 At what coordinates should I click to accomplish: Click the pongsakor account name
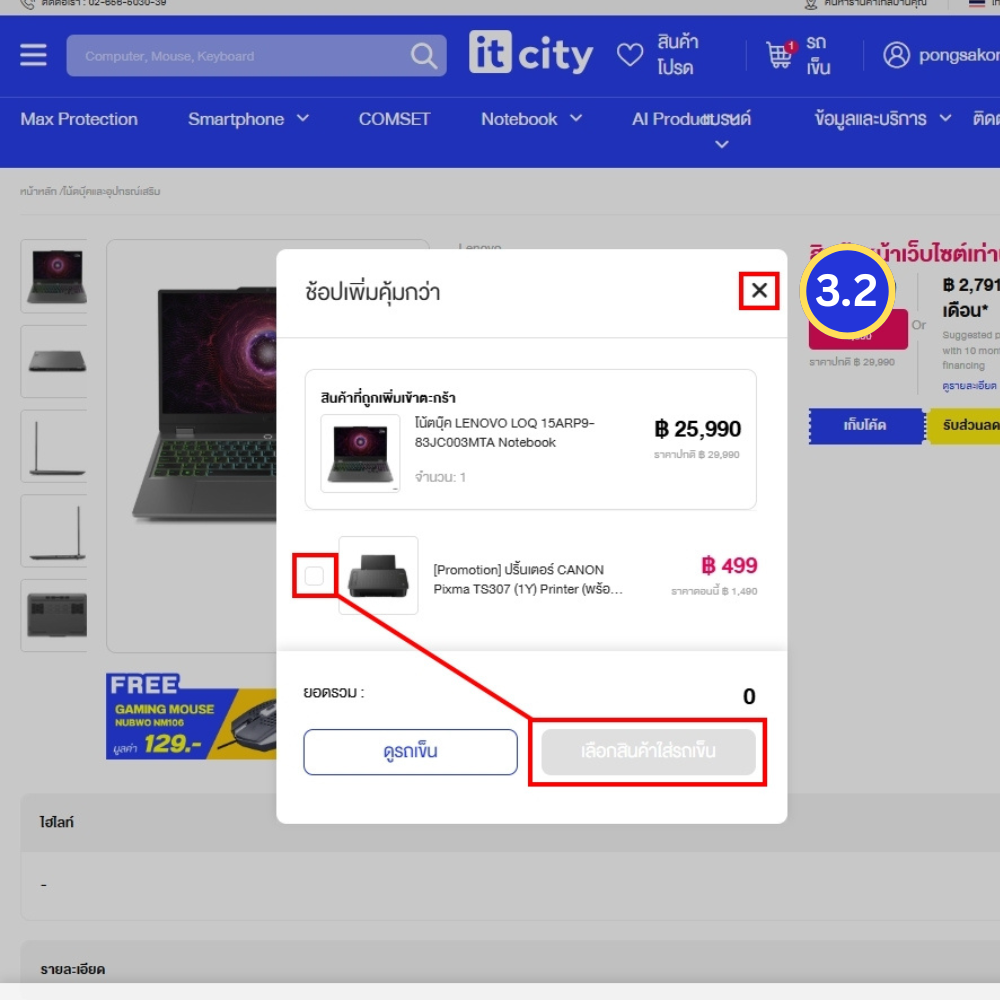[x=959, y=55]
